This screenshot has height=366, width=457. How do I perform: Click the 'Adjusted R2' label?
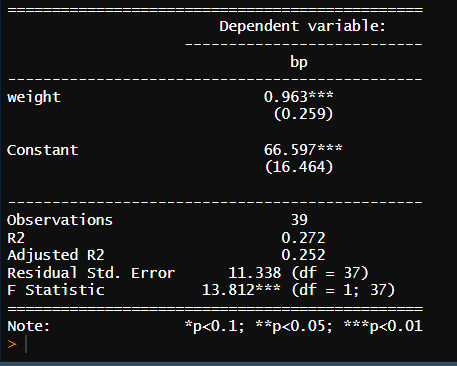(x=56, y=255)
